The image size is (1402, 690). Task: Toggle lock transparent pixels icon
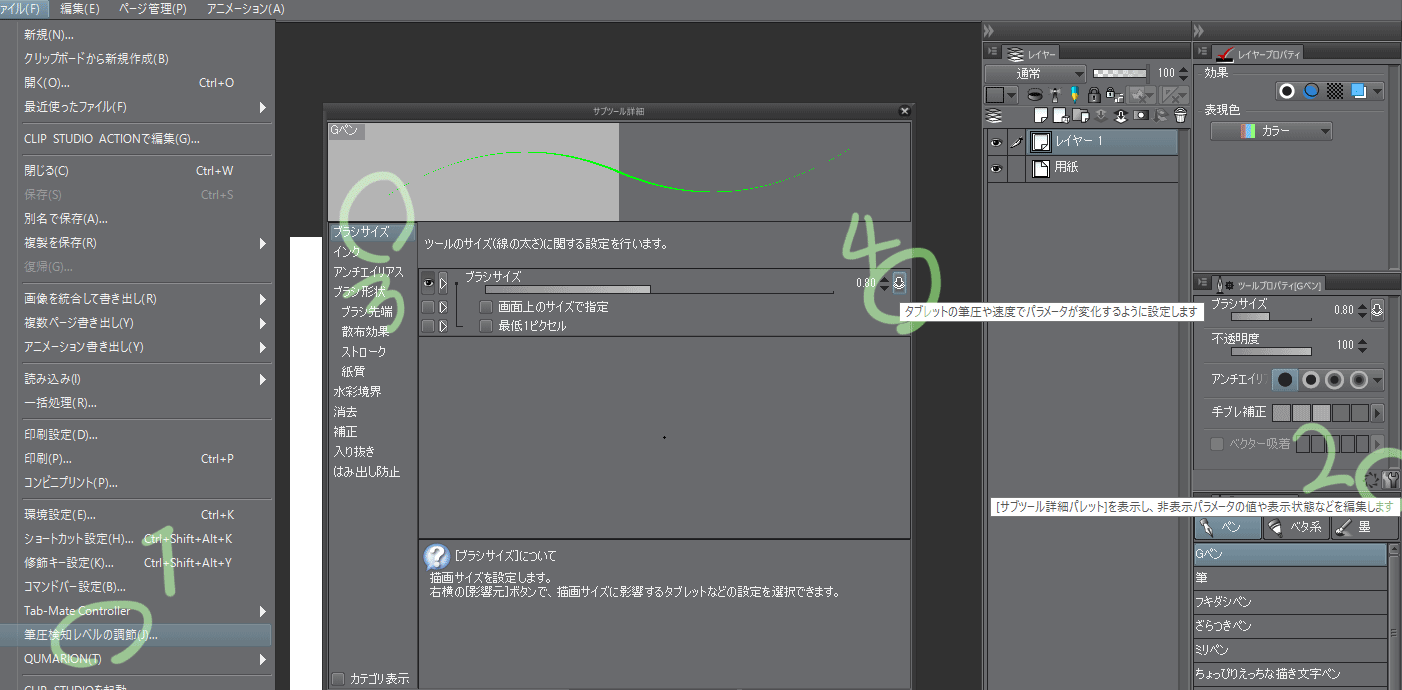coord(1113,95)
